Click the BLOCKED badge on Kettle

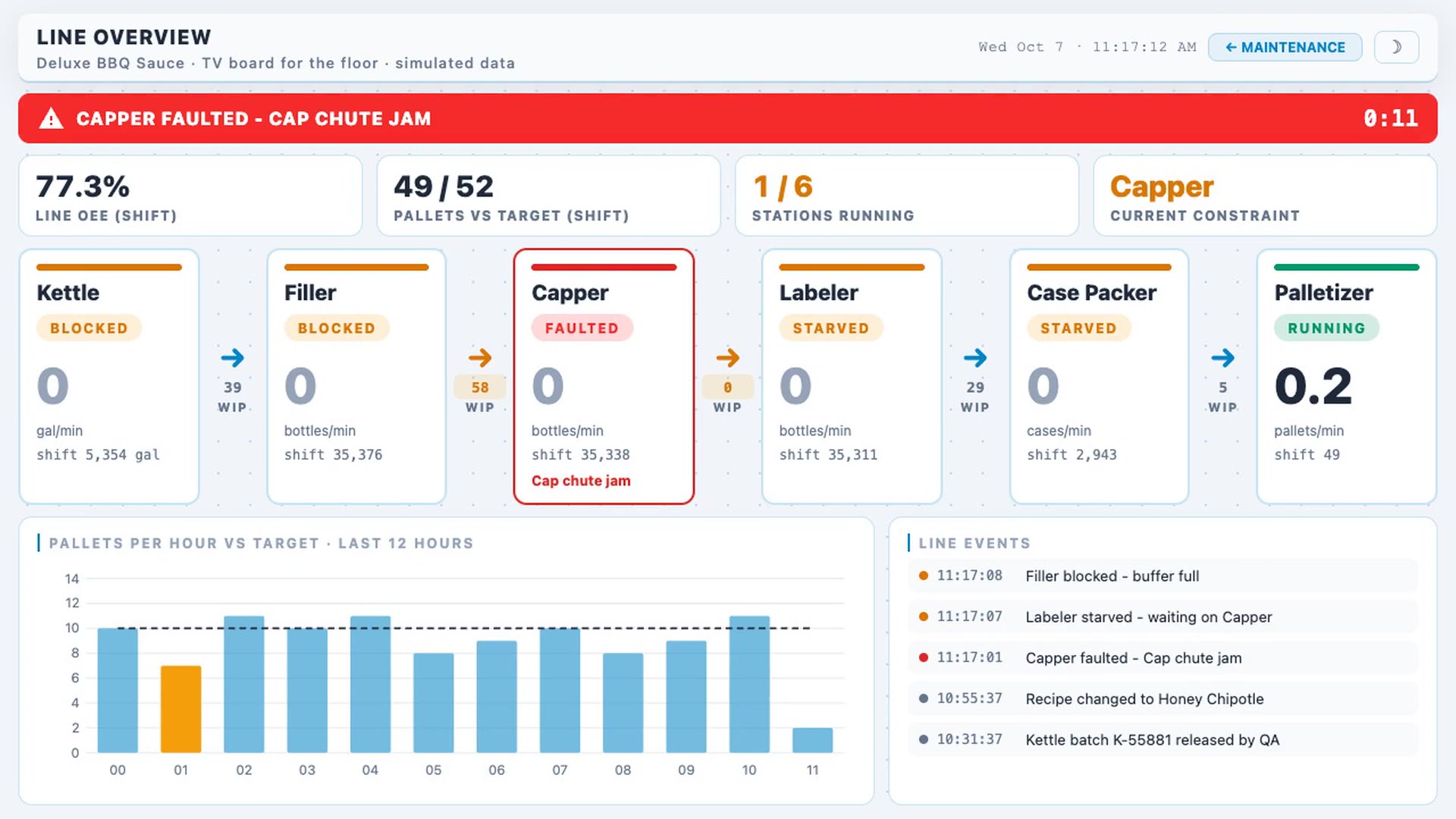(x=89, y=328)
